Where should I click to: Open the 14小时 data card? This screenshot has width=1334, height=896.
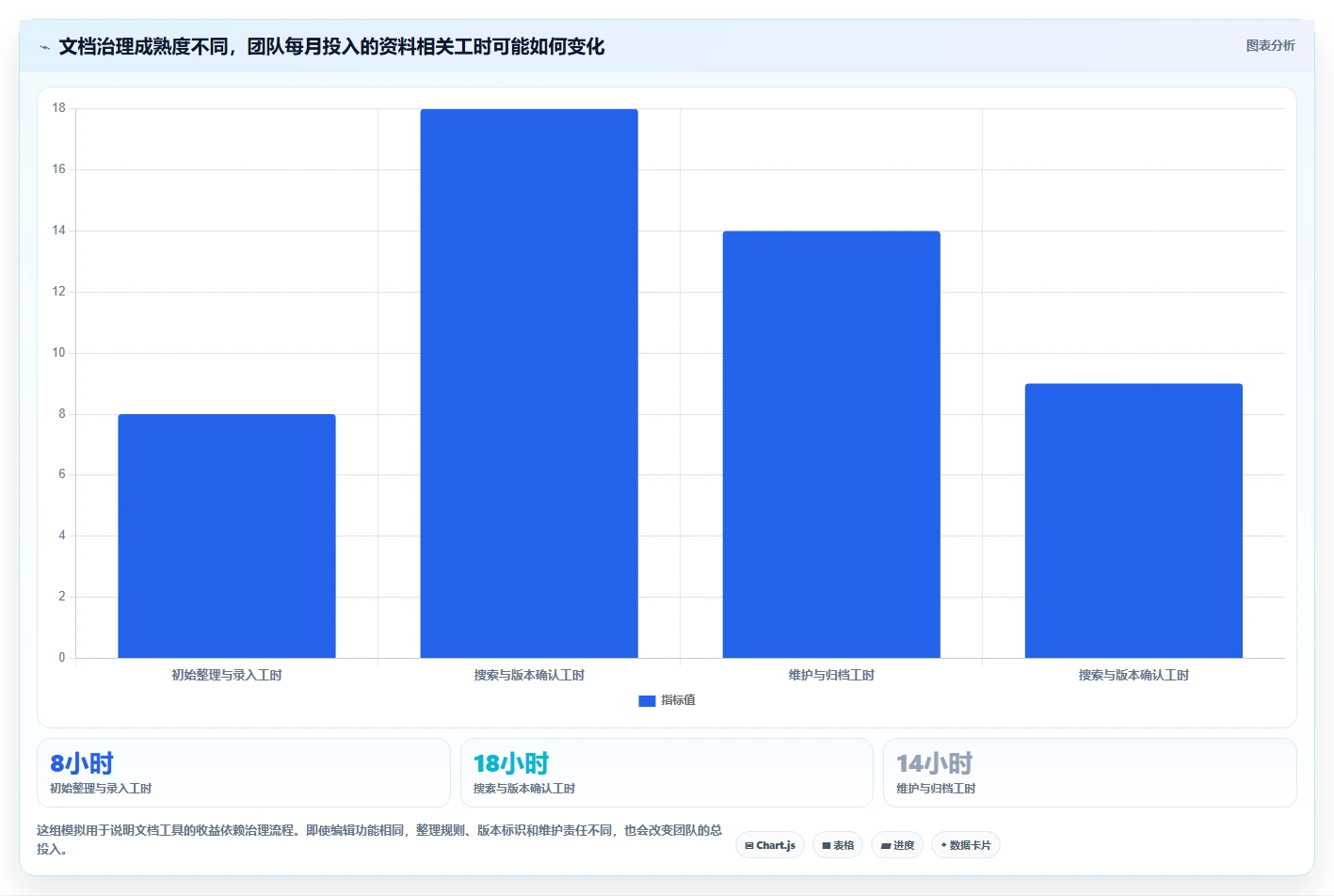[x=1090, y=773]
